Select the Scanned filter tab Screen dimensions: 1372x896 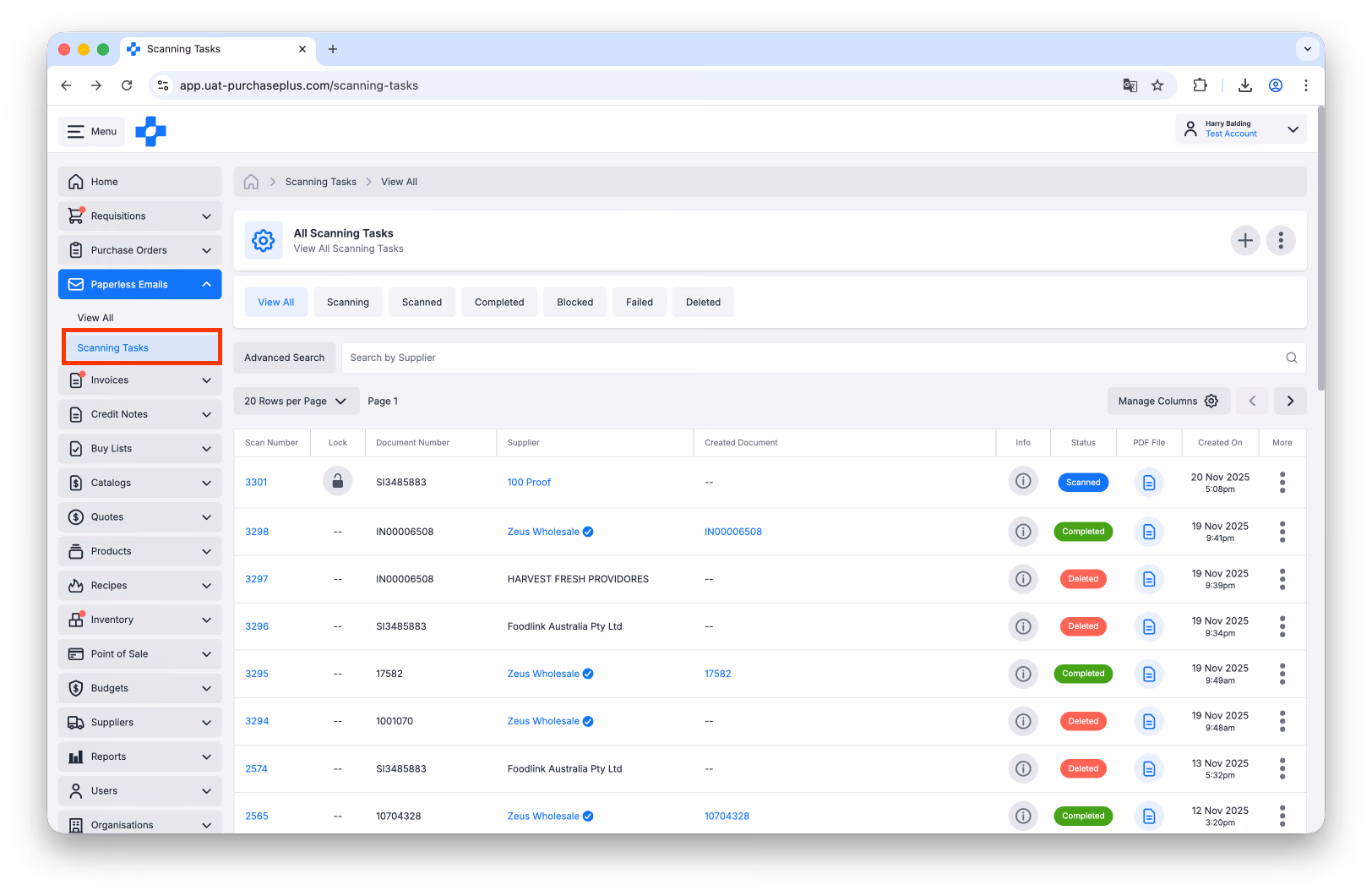(422, 303)
